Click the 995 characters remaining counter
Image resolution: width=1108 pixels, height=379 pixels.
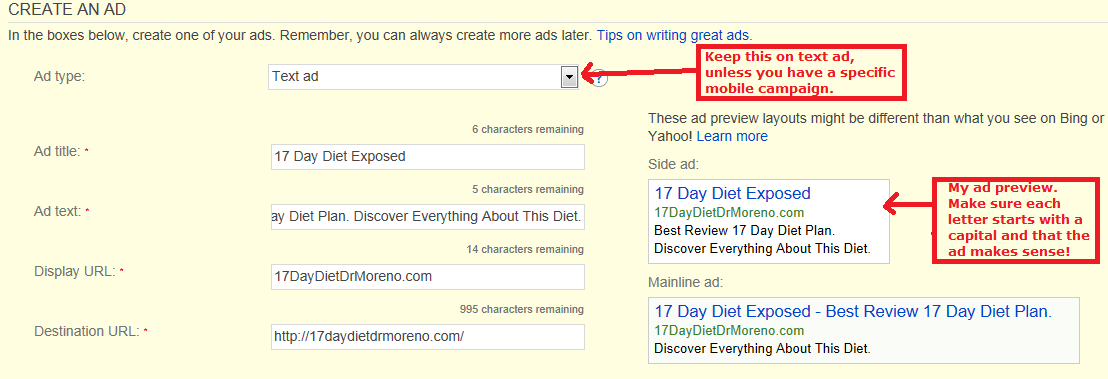click(522, 309)
